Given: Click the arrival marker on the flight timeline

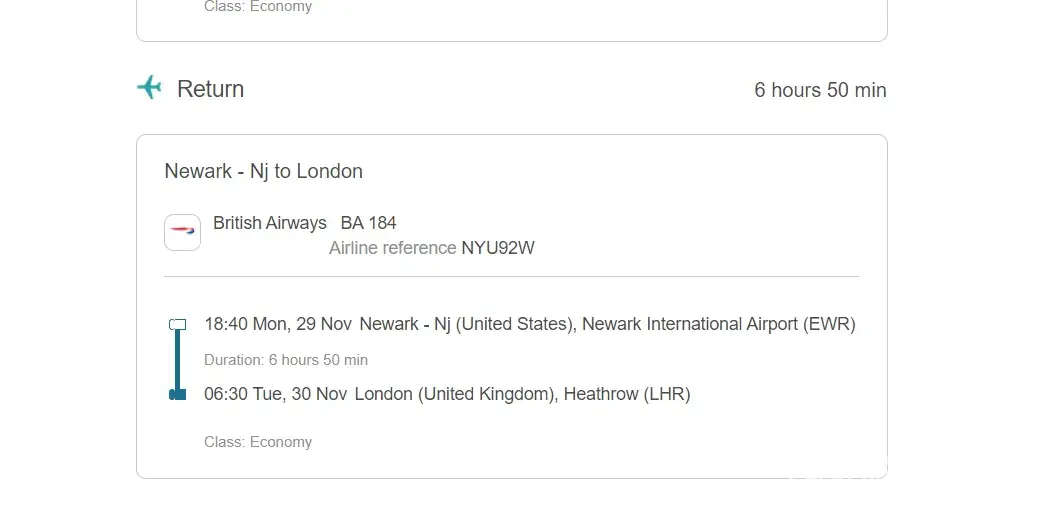Looking at the screenshot, I should [x=178, y=394].
